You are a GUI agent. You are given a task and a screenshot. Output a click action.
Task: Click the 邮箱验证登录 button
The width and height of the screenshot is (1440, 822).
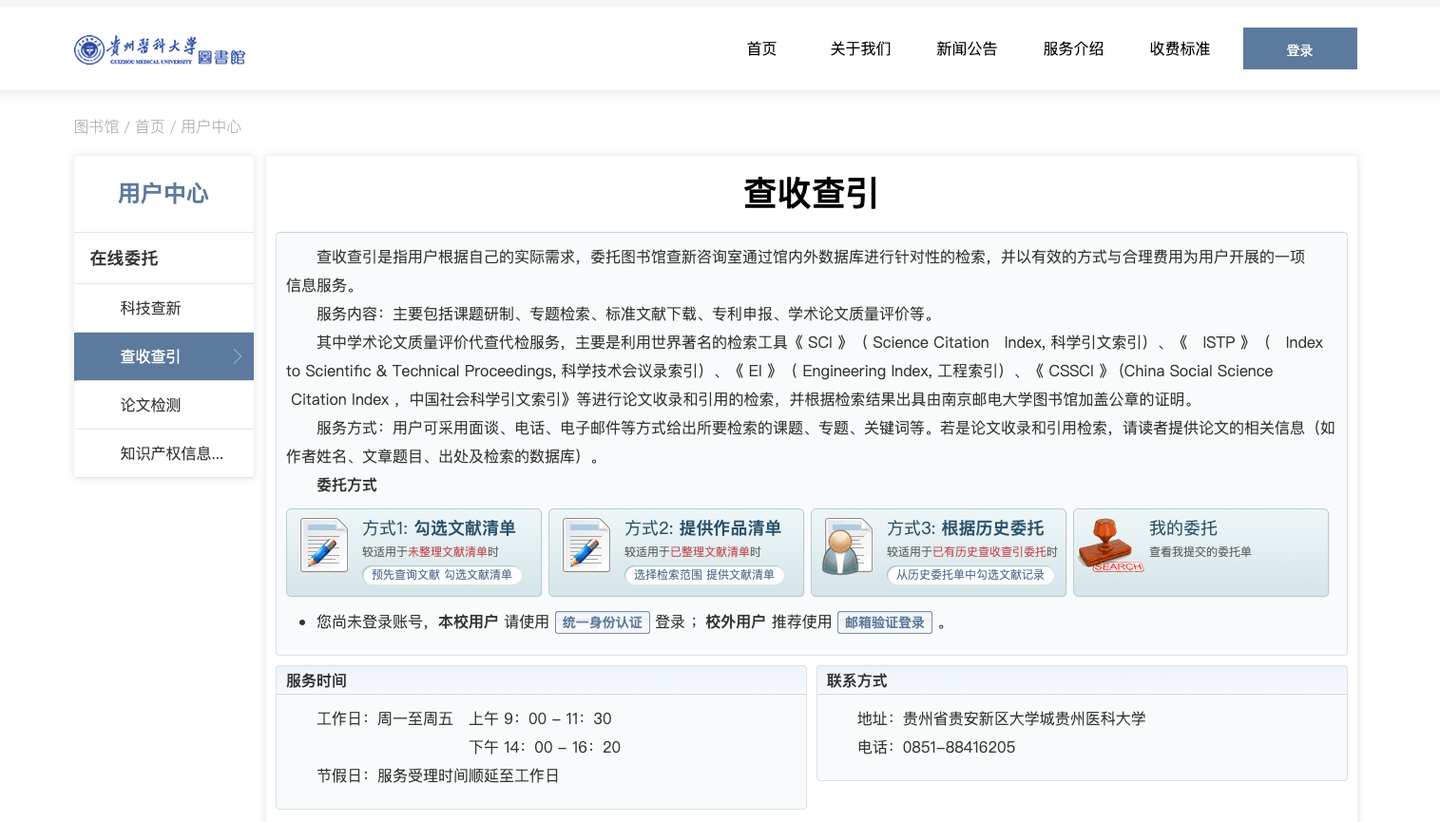pyautogui.click(x=883, y=621)
